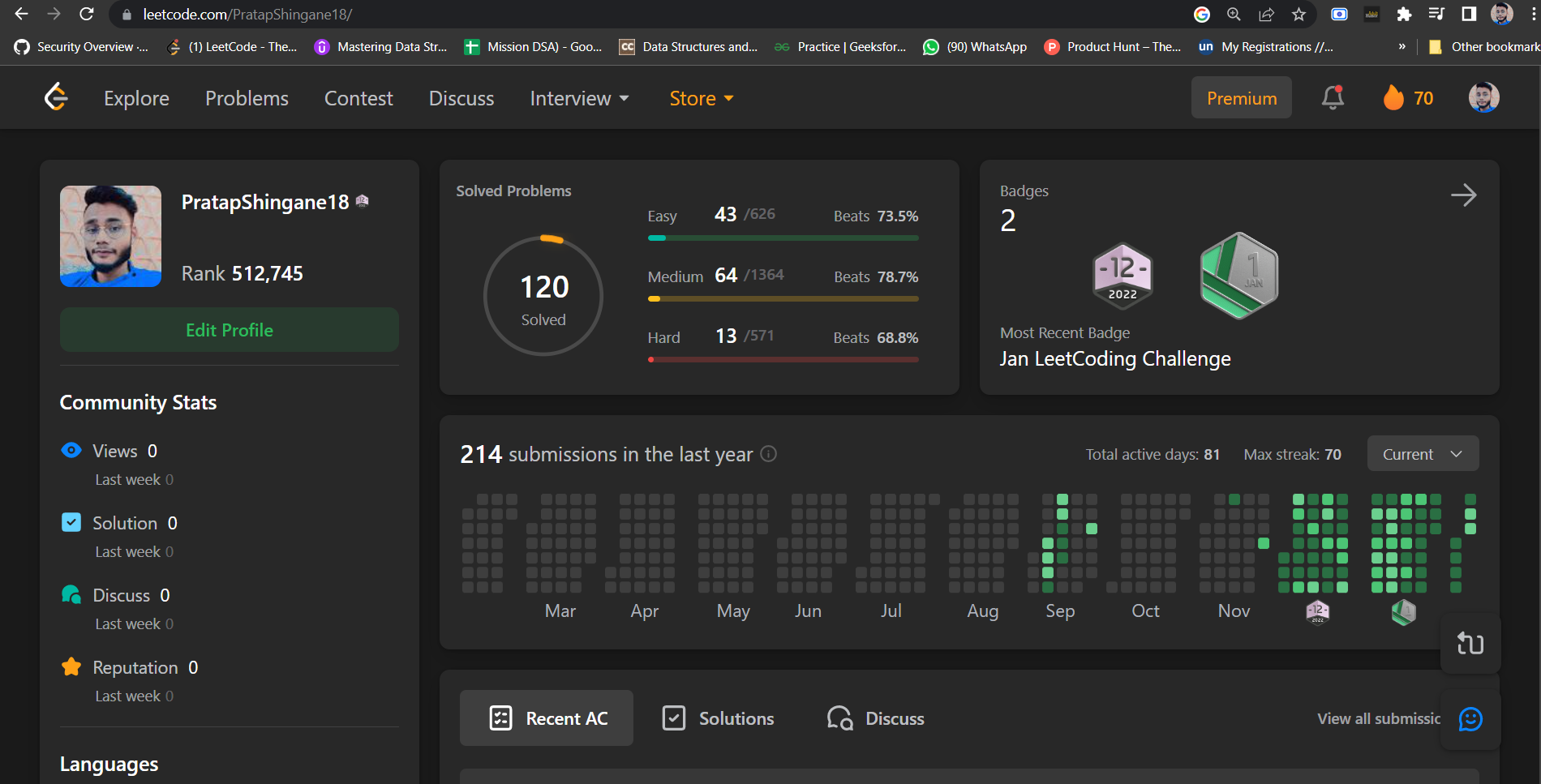
Task: Click the badge icon beside the username
Action: (363, 201)
